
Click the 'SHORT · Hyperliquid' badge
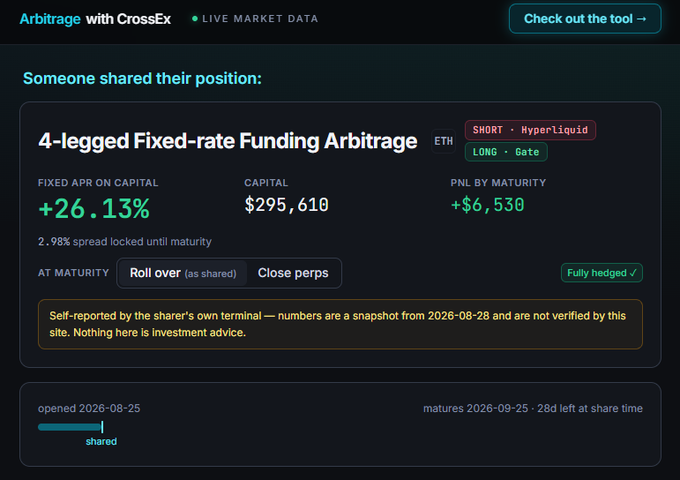pos(530,130)
